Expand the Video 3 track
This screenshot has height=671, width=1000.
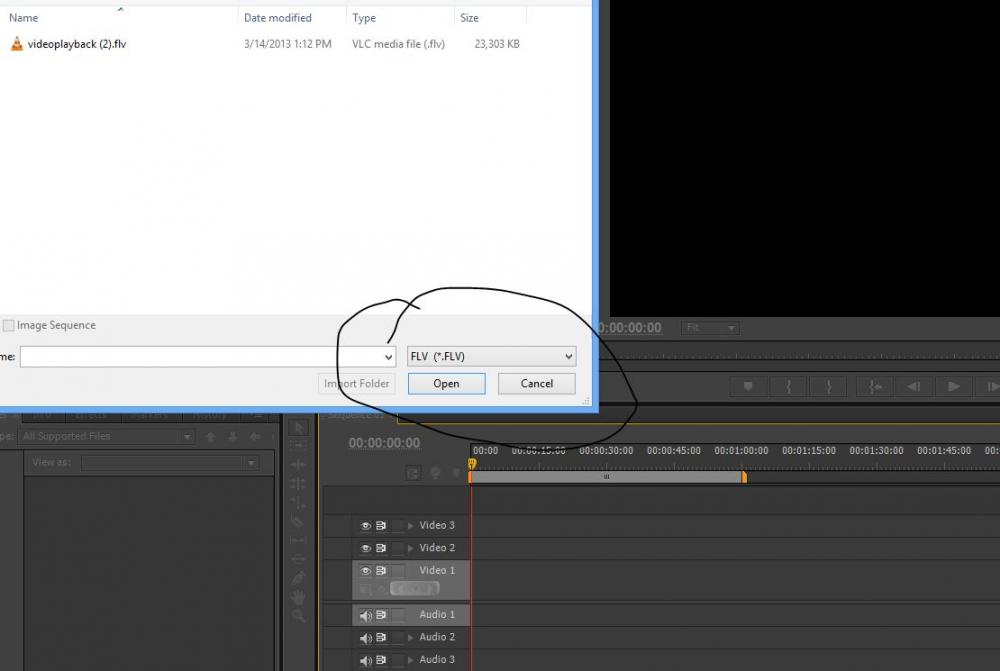(x=411, y=526)
